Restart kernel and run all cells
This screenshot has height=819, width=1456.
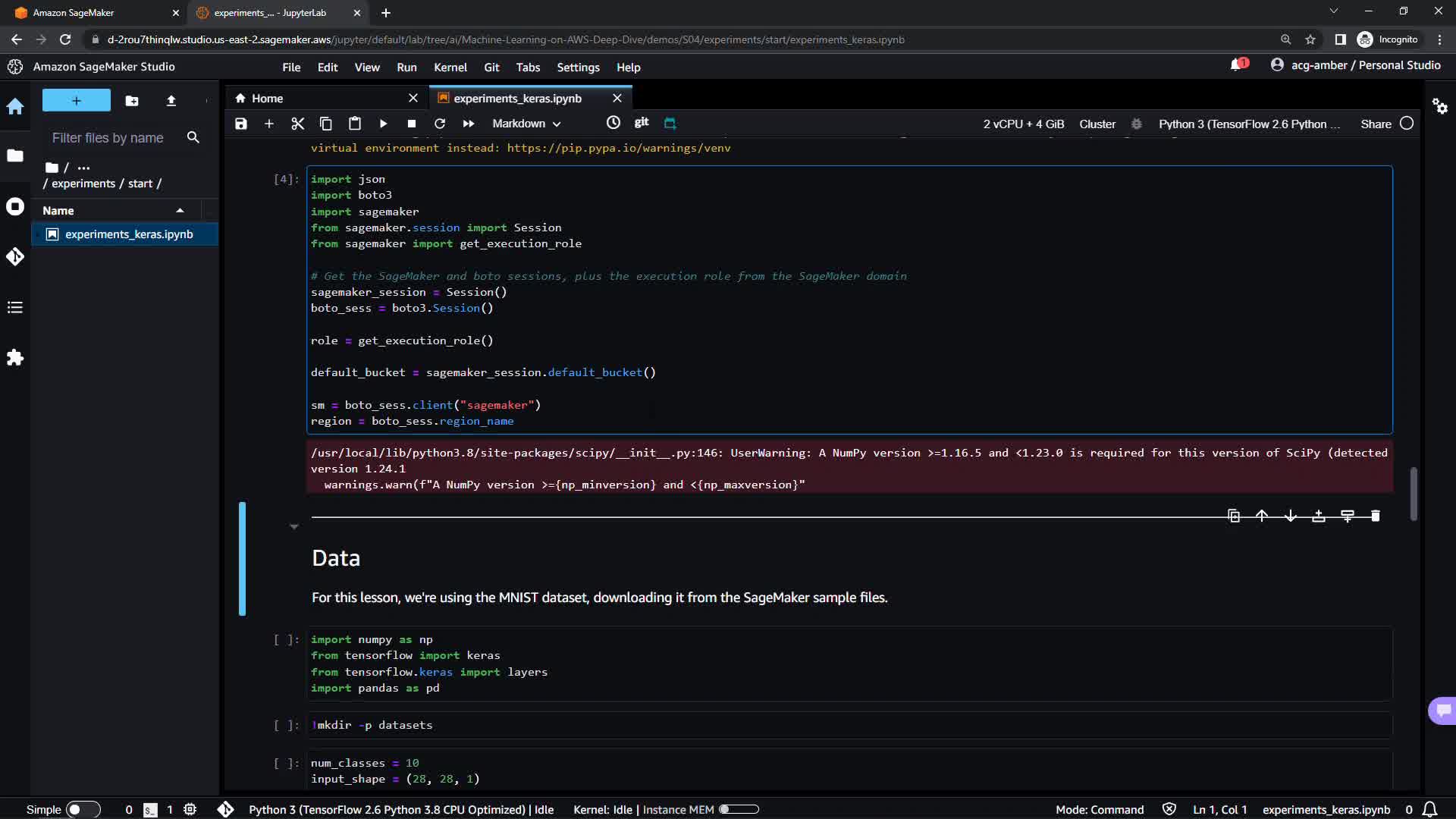coord(468,124)
